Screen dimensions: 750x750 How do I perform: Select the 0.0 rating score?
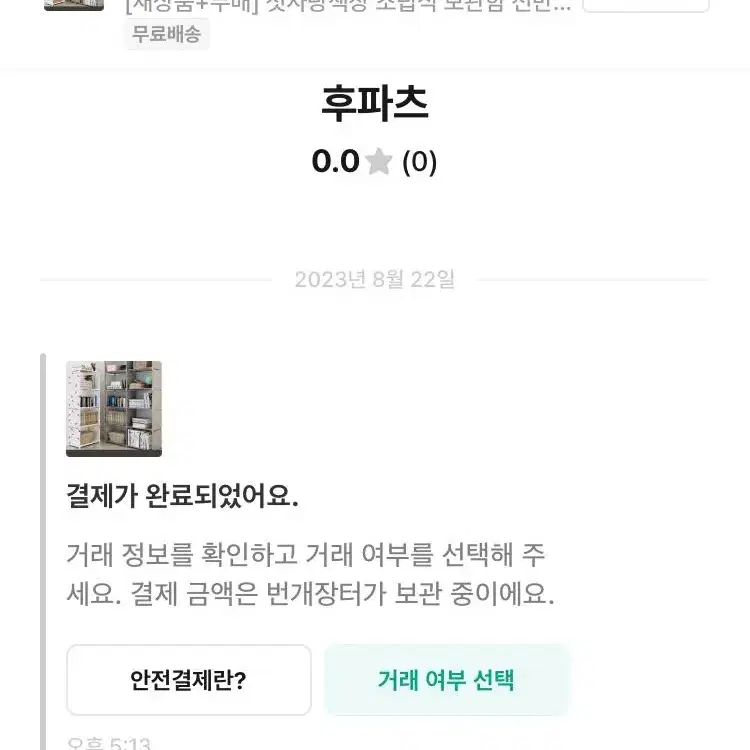click(335, 161)
